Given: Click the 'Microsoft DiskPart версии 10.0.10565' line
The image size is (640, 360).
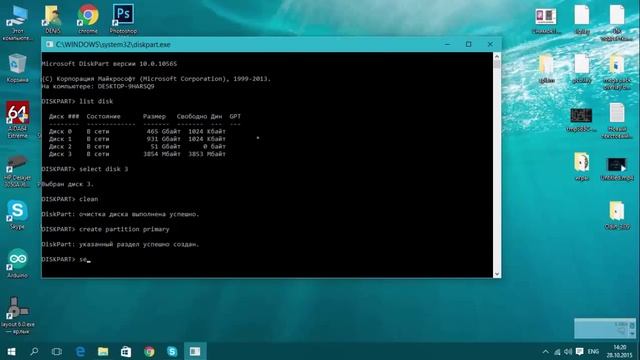Looking at the screenshot, I should pyautogui.click(x=109, y=64).
